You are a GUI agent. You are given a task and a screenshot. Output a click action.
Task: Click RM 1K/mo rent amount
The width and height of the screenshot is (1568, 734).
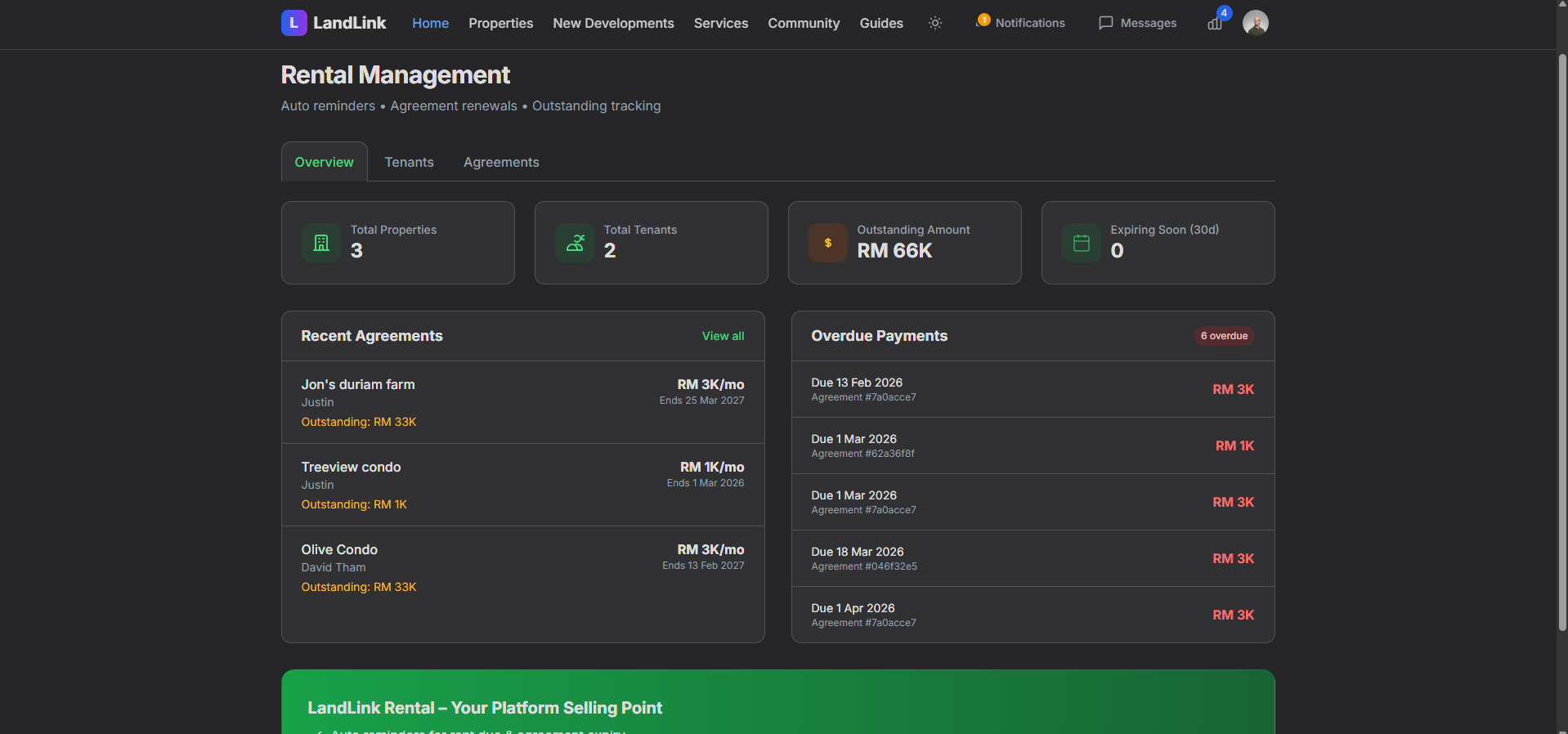coord(712,467)
